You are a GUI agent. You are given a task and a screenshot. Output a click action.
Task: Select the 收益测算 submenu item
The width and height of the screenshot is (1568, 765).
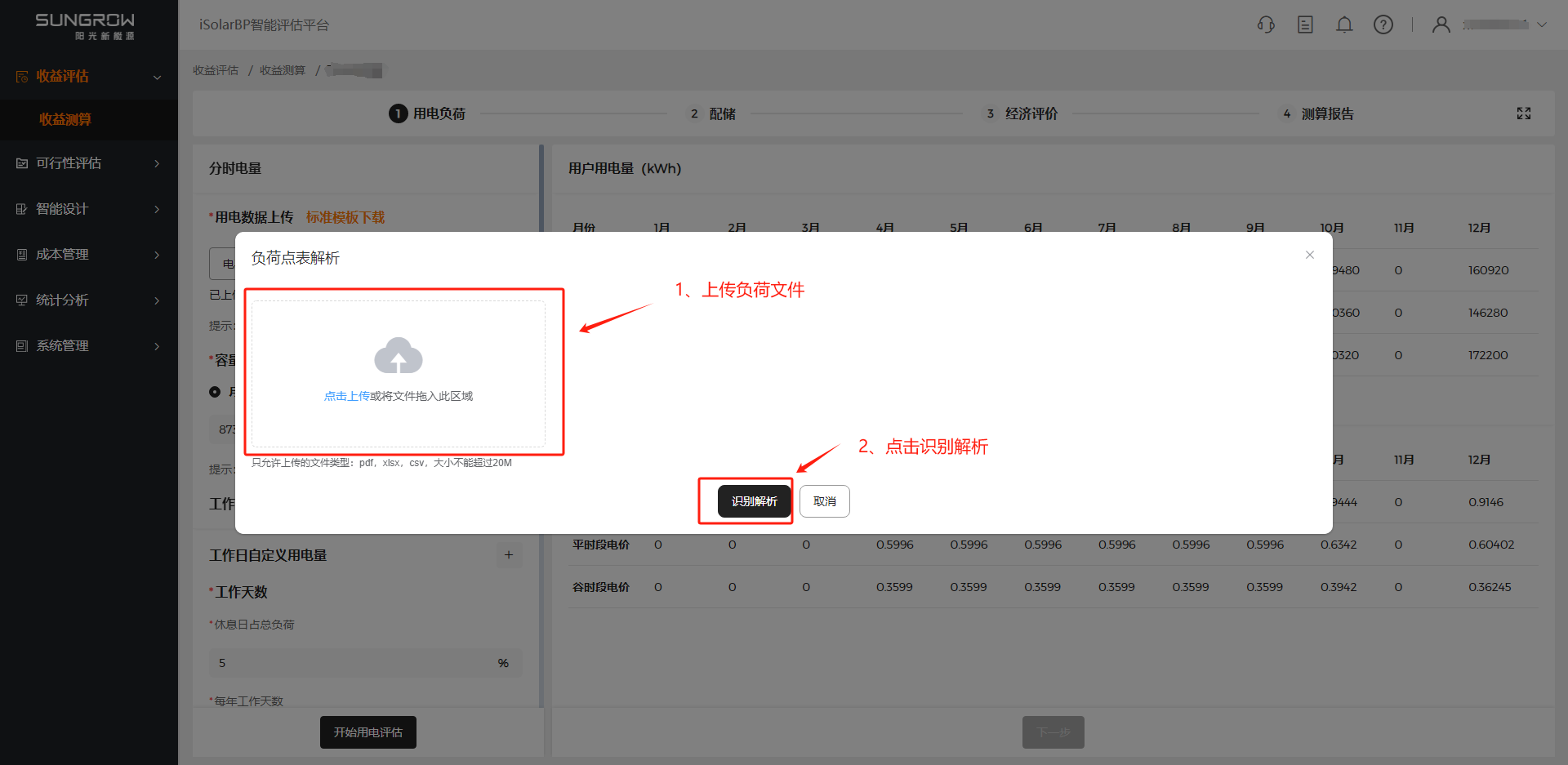[65, 119]
